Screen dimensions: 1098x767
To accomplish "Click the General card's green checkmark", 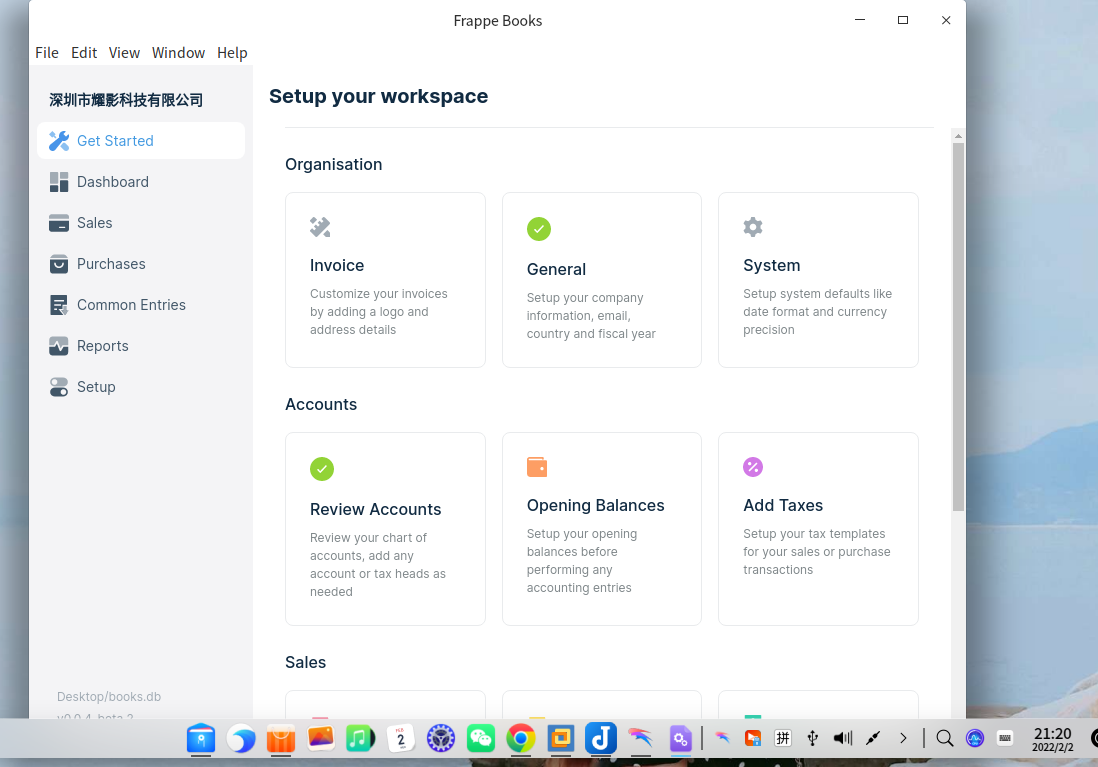I will pyautogui.click(x=538, y=229).
